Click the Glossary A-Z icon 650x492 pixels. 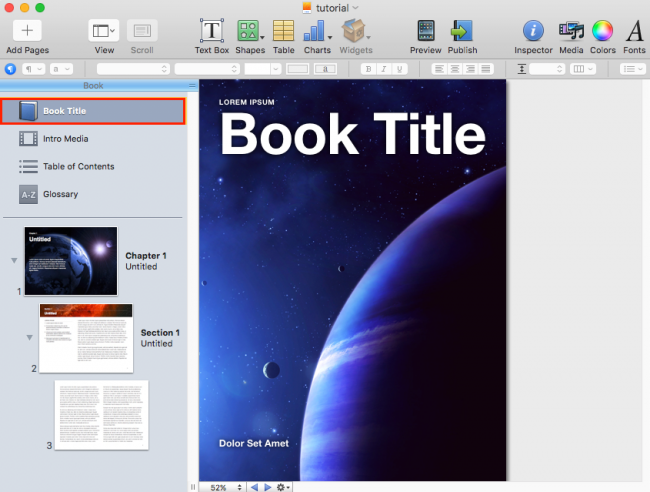[x=28, y=194]
